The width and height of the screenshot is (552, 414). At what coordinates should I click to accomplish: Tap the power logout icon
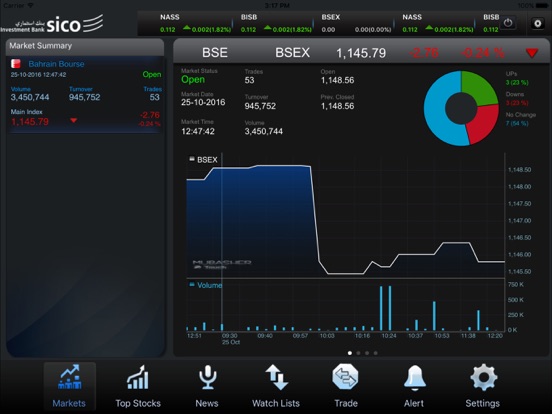(x=508, y=23)
